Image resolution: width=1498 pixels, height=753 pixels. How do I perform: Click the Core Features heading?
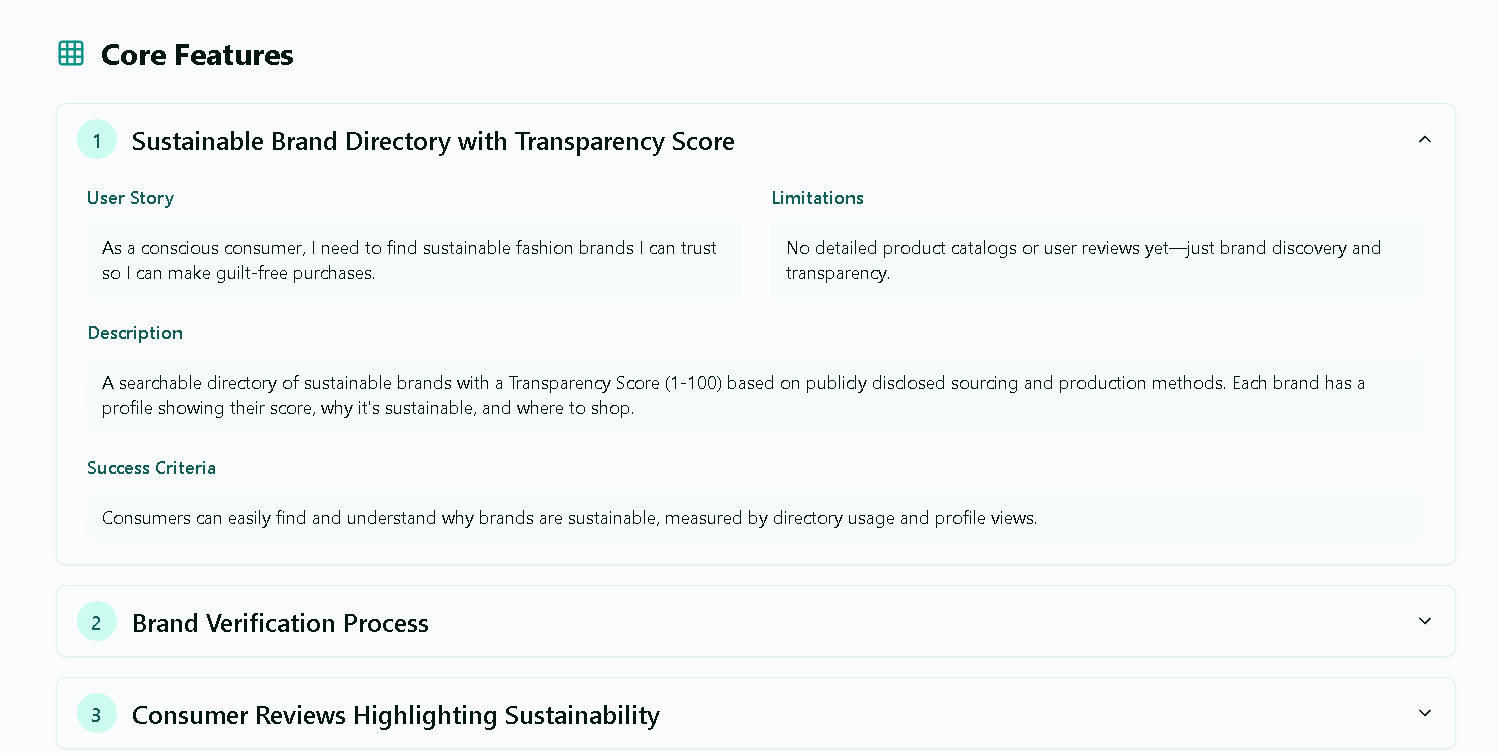(x=197, y=54)
